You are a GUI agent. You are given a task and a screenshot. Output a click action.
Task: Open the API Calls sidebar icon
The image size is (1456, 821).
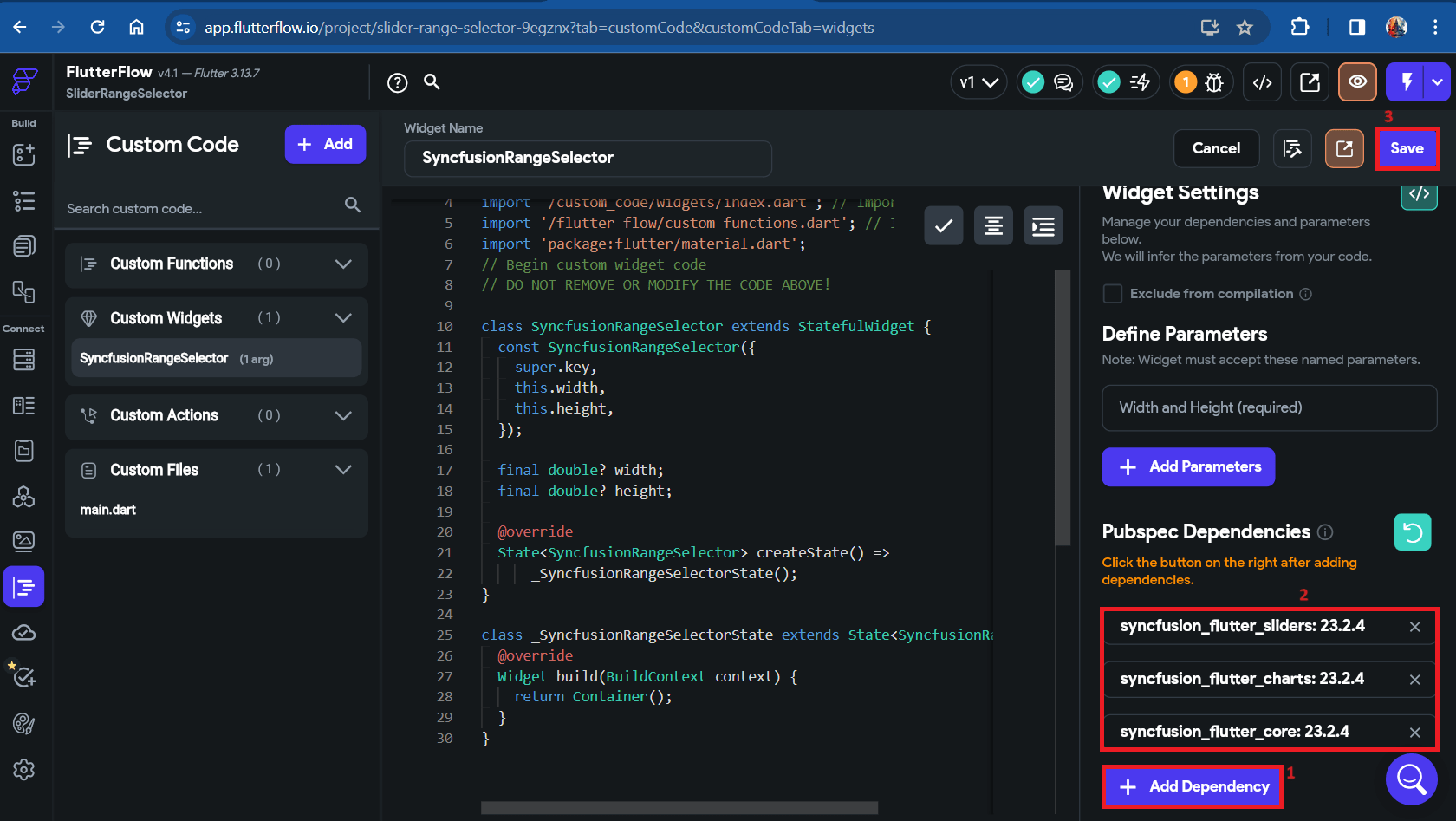click(x=24, y=496)
